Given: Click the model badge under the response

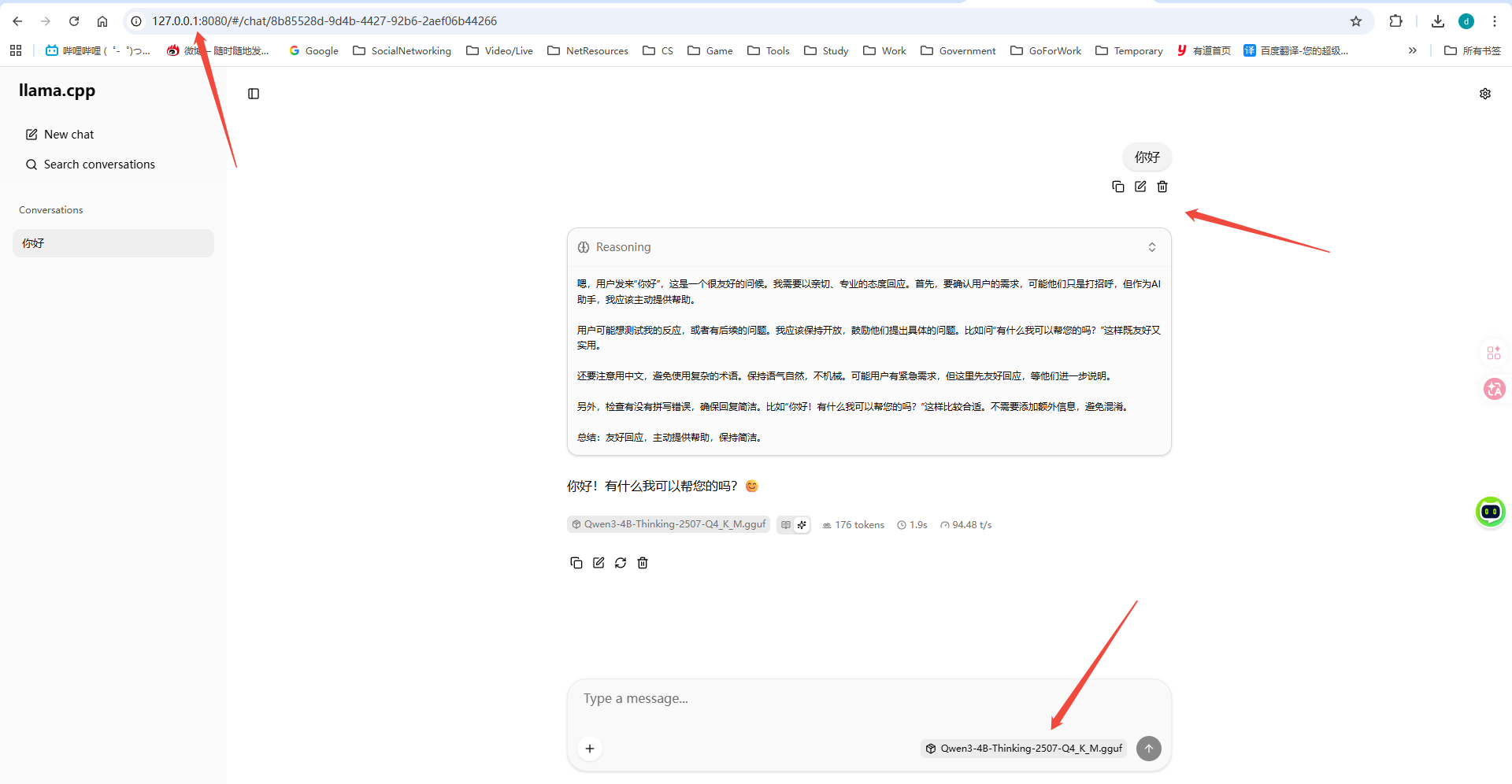Looking at the screenshot, I should (669, 524).
